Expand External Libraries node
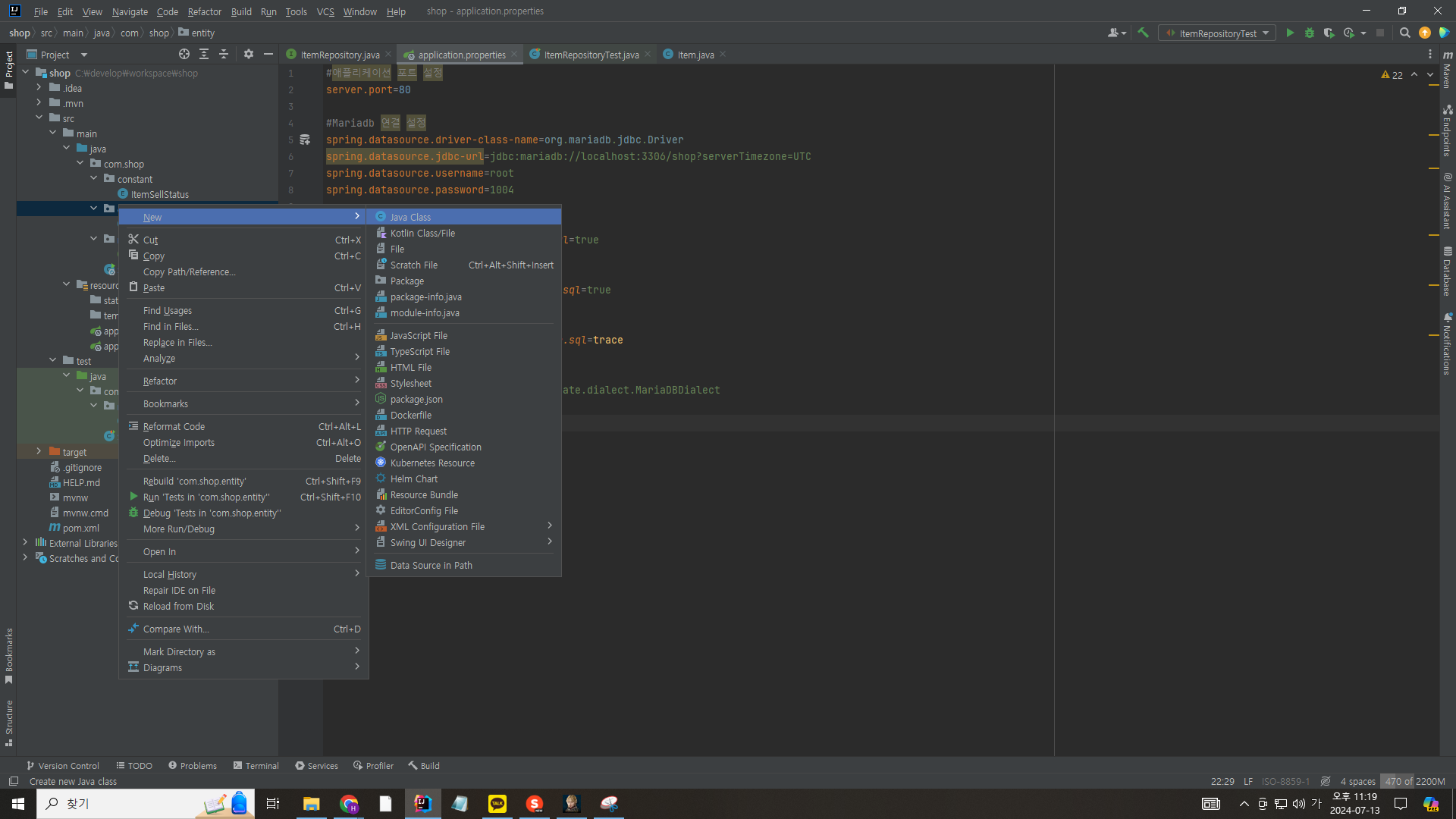1456x819 pixels. (x=25, y=543)
